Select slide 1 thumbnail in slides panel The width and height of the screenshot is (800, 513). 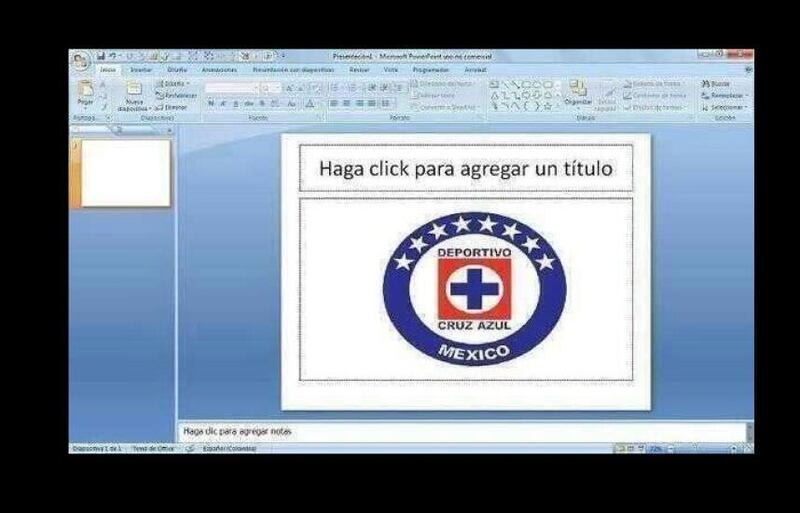coord(126,173)
